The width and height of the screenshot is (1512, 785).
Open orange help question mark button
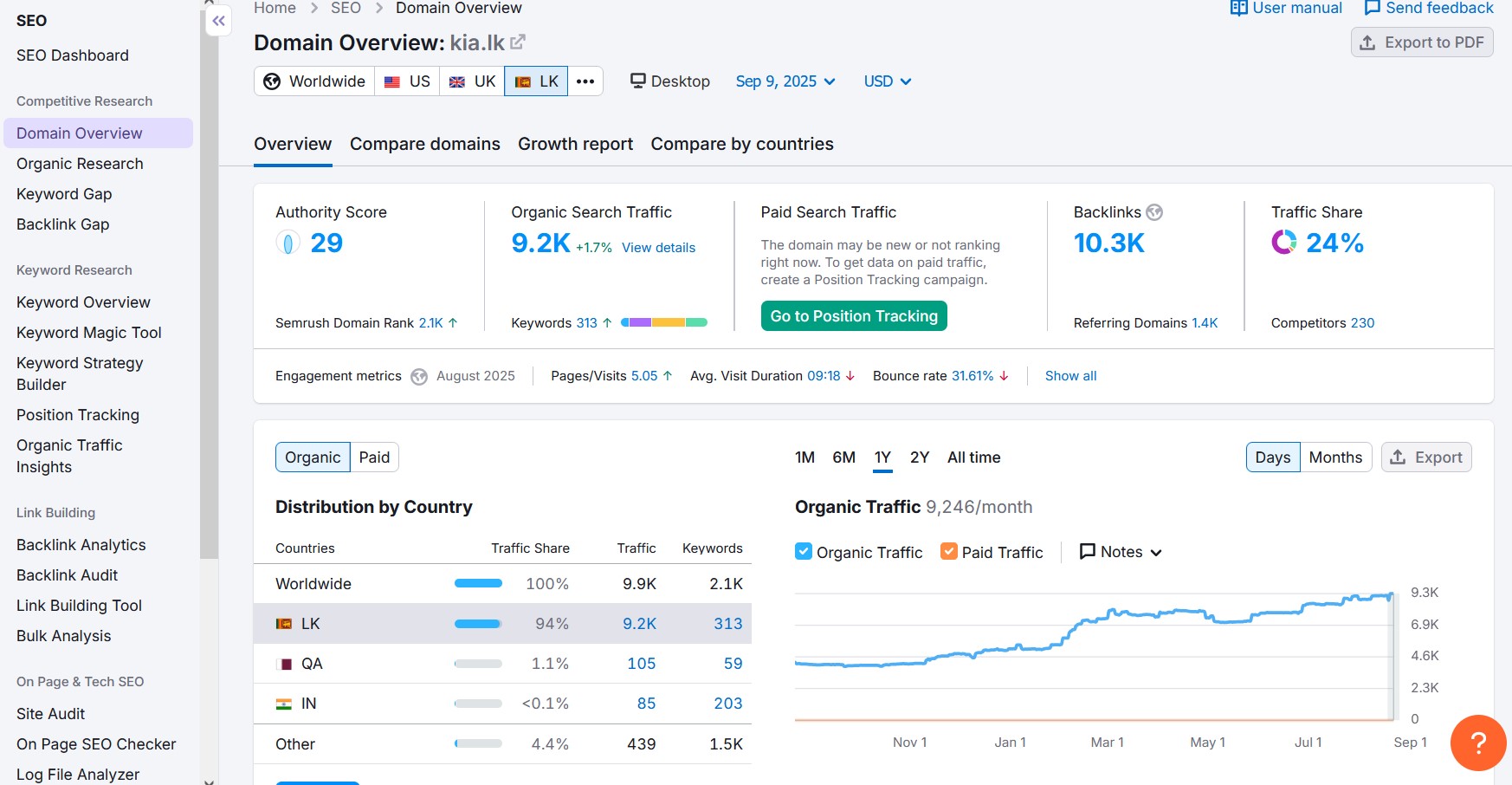1479,743
